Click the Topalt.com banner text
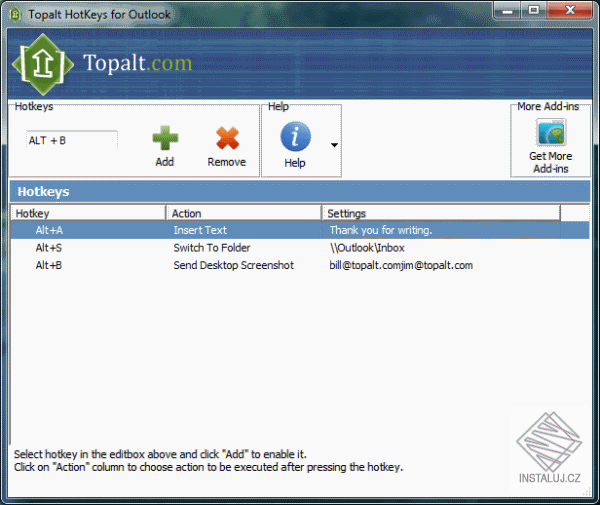Screen dimensions: 600x505 pos(137,63)
